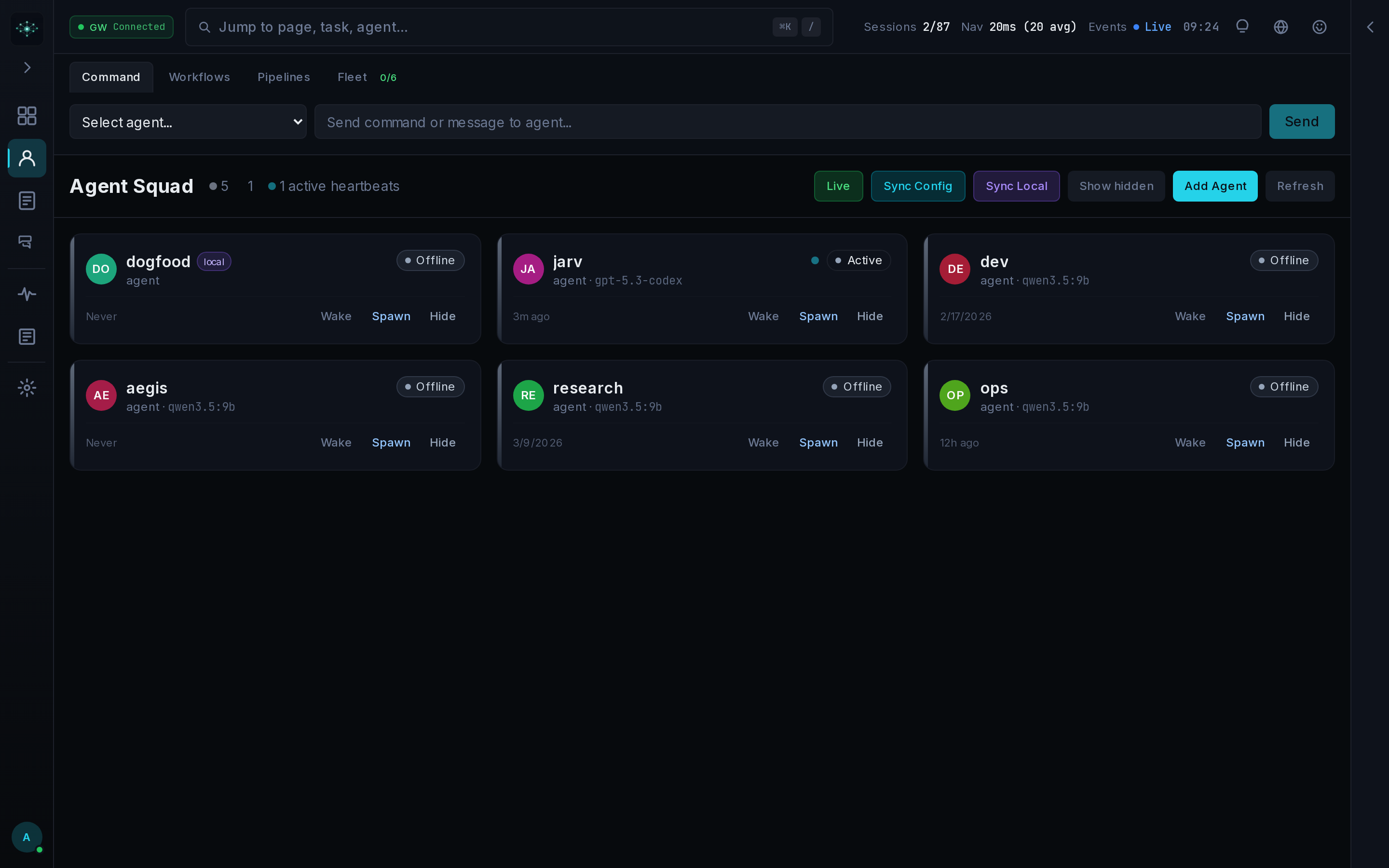The height and width of the screenshot is (868, 1389).
Task: Spawn the dogfood agent
Action: 391,316
